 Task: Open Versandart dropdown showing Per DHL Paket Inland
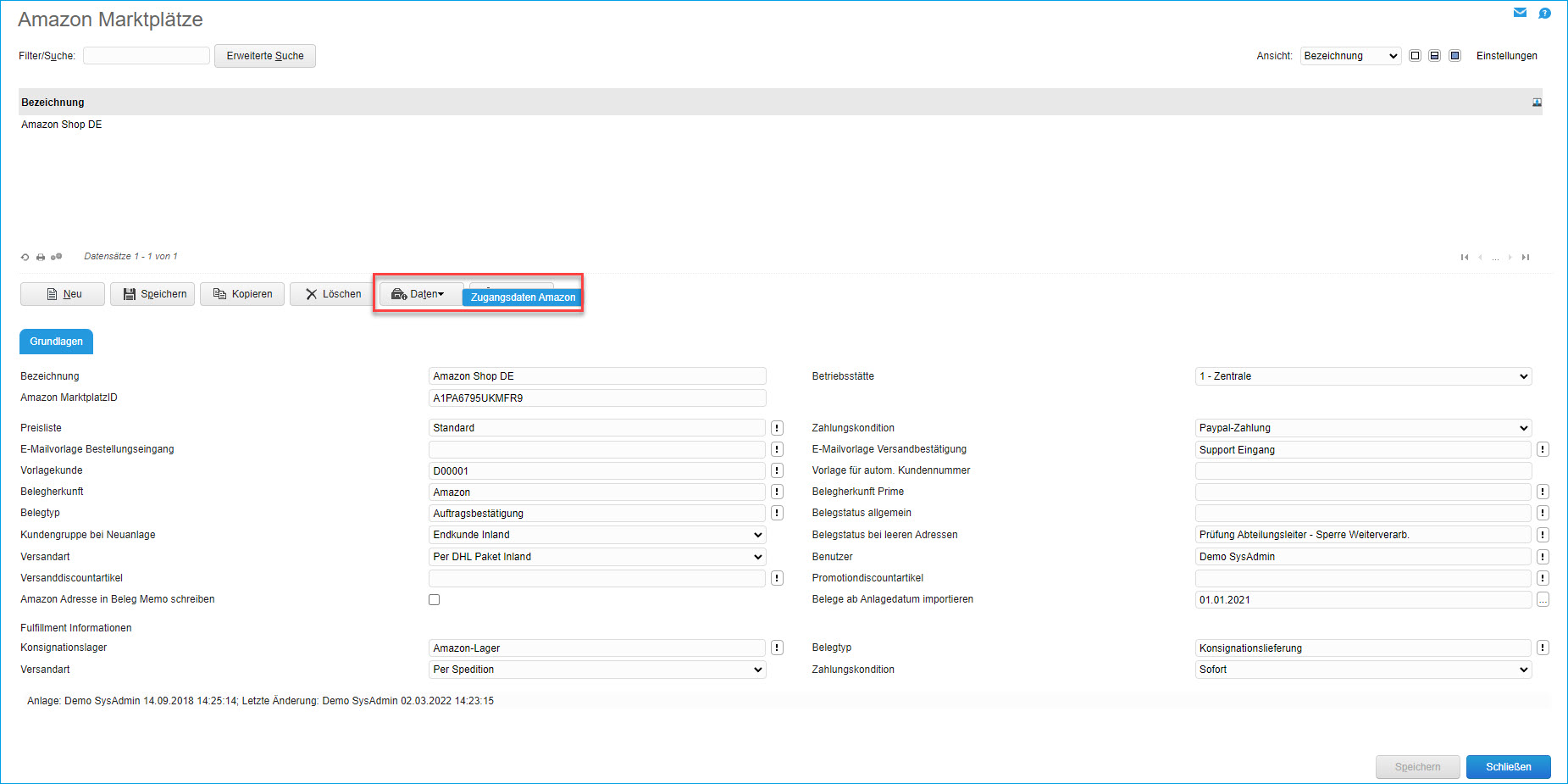[x=597, y=557]
